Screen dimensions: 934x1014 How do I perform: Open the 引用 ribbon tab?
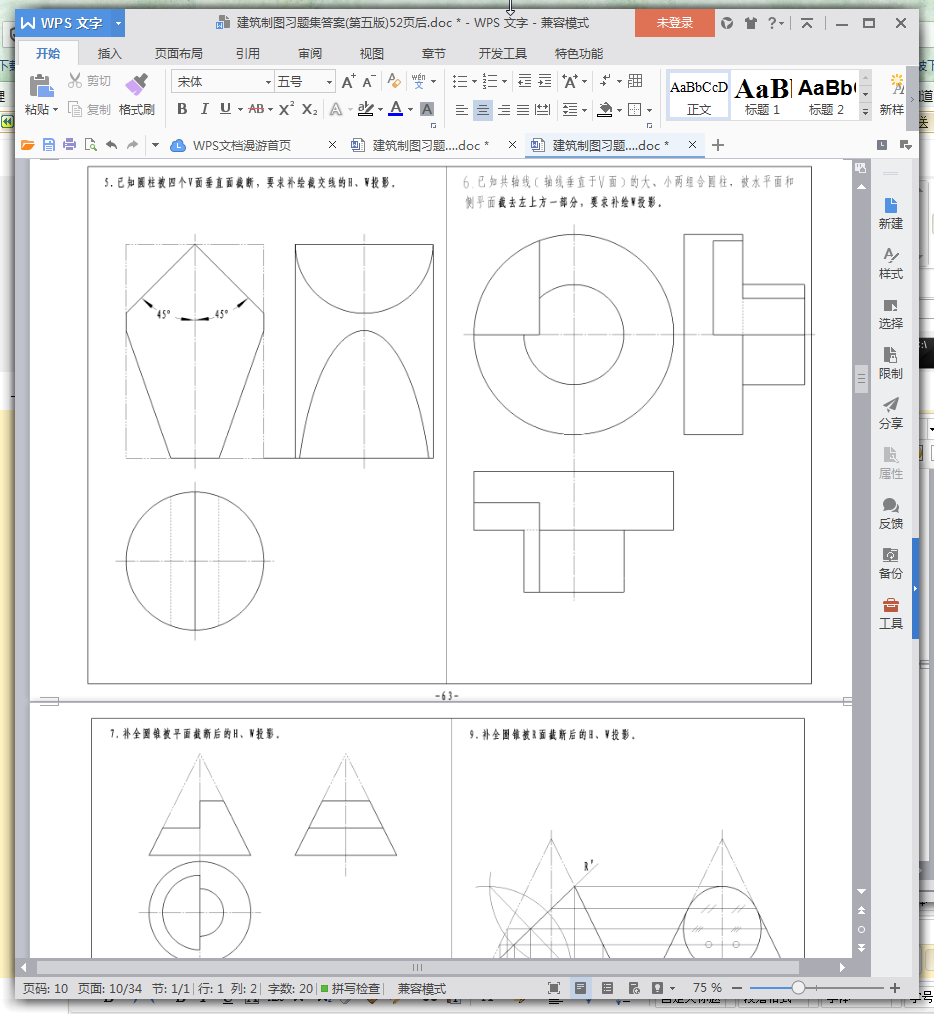pos(247,54)
